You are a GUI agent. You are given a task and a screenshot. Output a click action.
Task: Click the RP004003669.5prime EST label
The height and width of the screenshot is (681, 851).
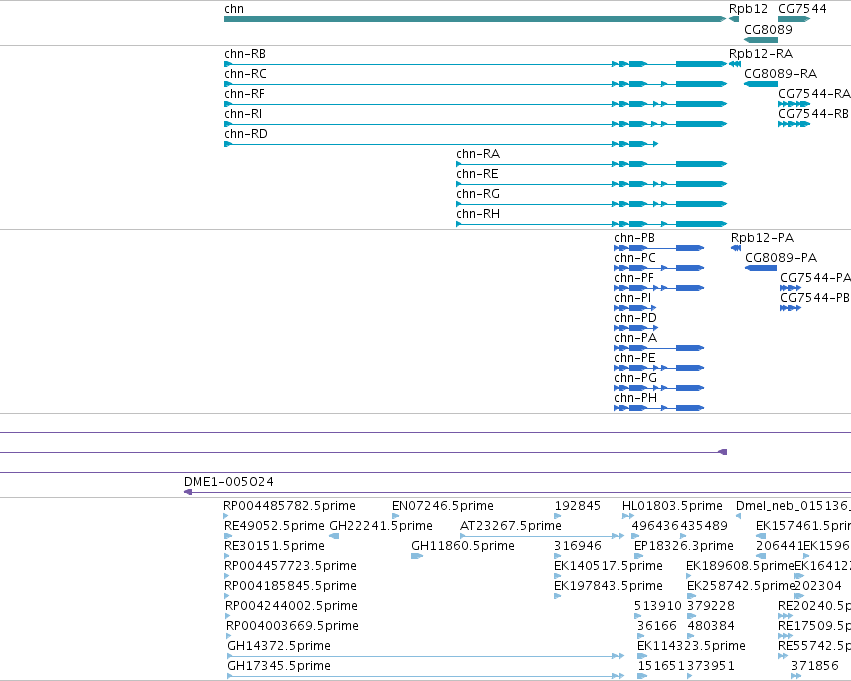[x=292, y=626]
